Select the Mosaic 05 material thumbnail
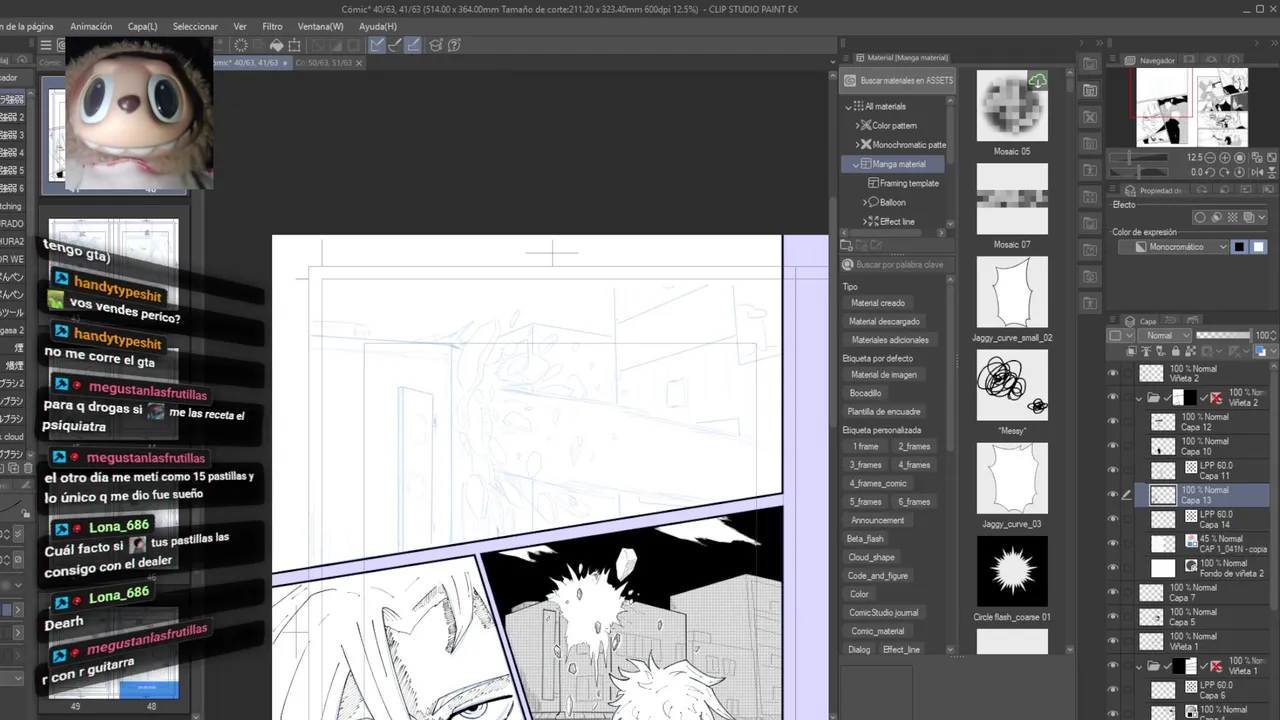Viewport: 1280px width, 720px height. point(1012,106)
